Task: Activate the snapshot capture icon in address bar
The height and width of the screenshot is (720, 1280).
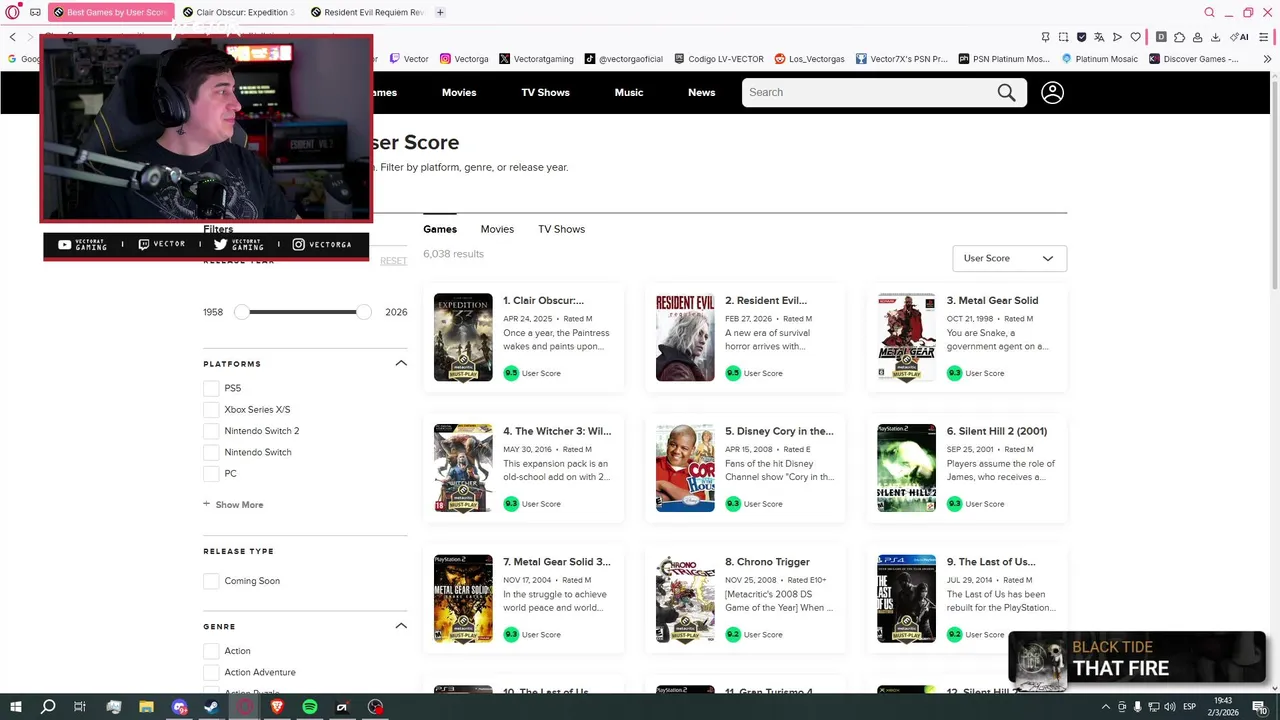Action: point(1063,37)
